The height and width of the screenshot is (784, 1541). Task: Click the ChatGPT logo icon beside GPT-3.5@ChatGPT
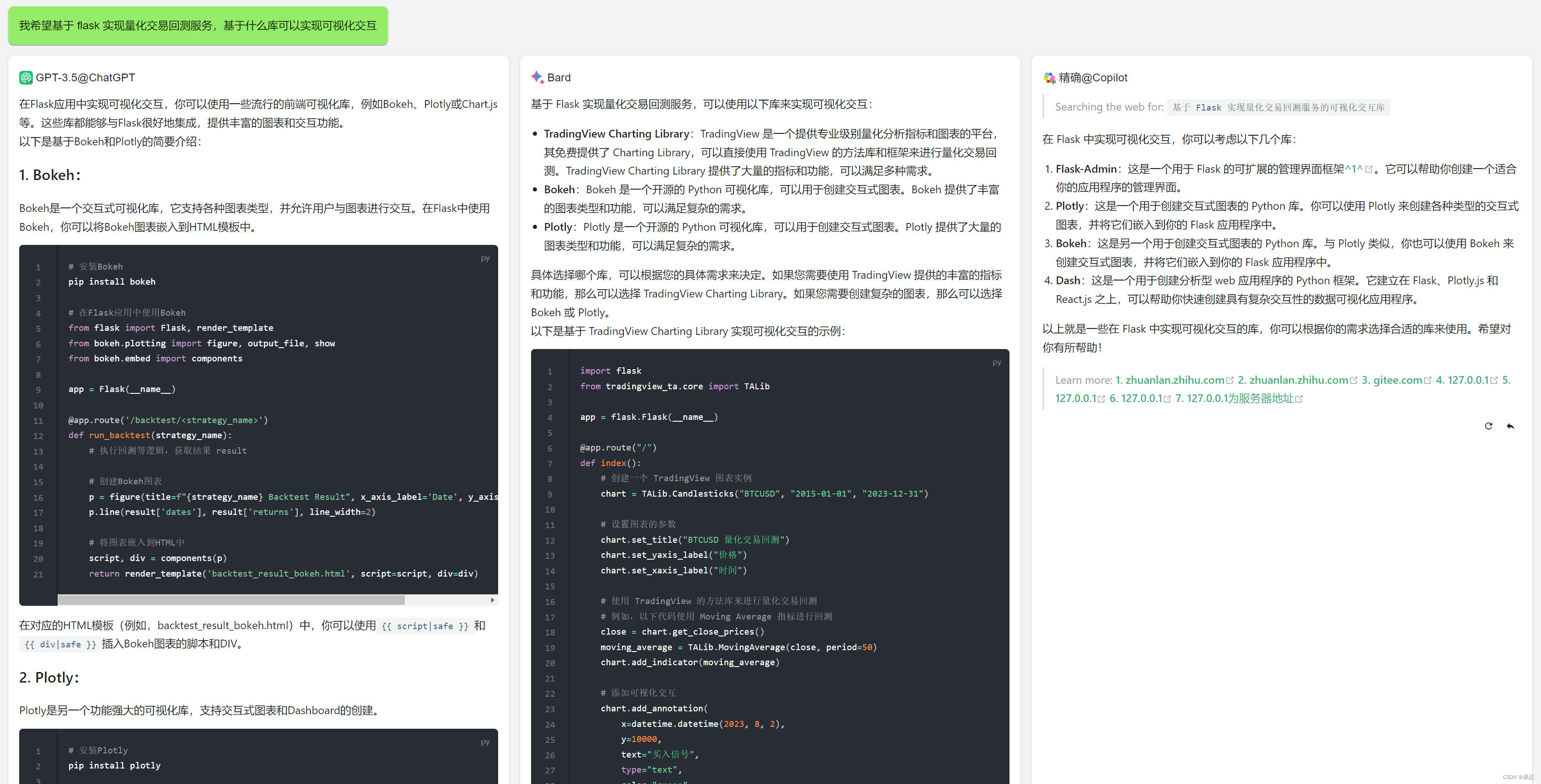pyautogui.click(x=26, y=78)
